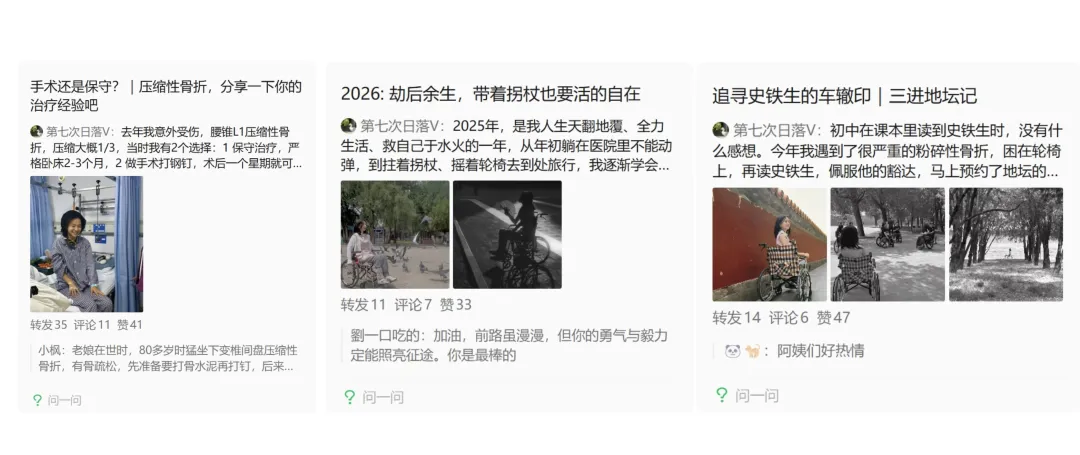Click 赞 47 on the third card
The height and width of the screenshot is (455, 1080).
tap(833, 317)
